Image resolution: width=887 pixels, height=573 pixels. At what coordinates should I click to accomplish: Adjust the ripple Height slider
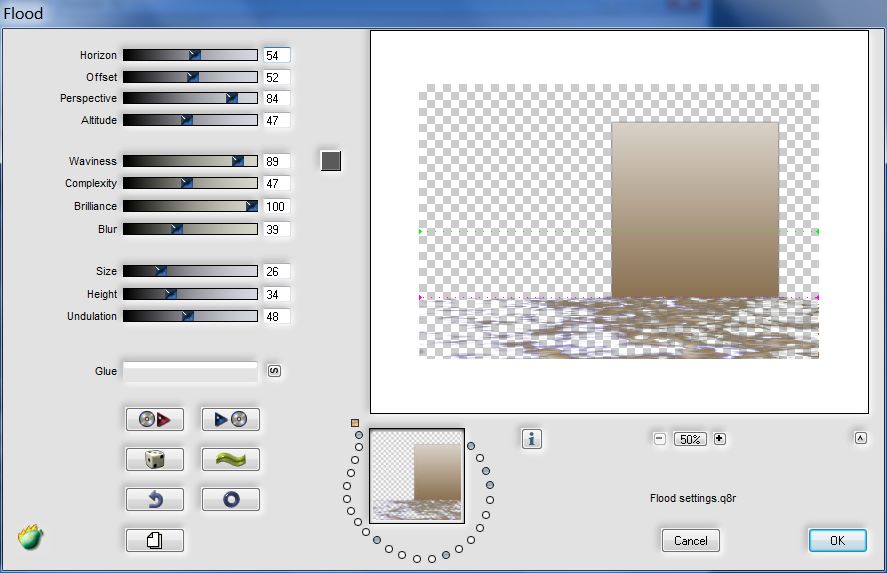(190, 294)
